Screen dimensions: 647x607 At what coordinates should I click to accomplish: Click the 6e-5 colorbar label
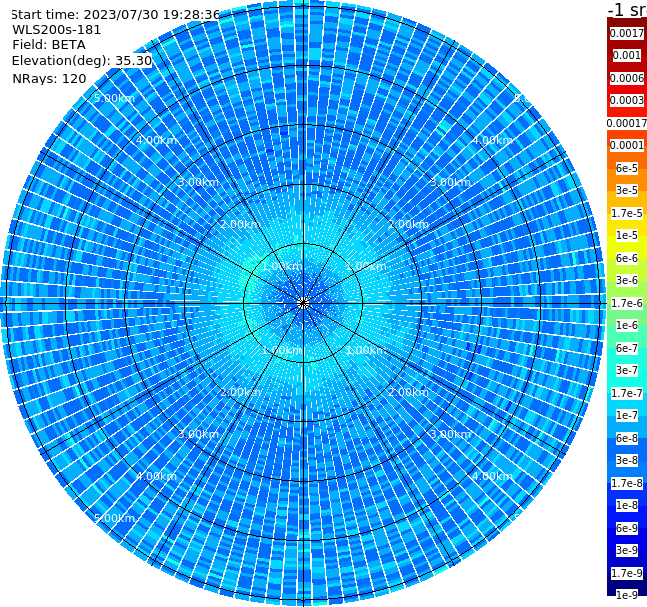626,168
